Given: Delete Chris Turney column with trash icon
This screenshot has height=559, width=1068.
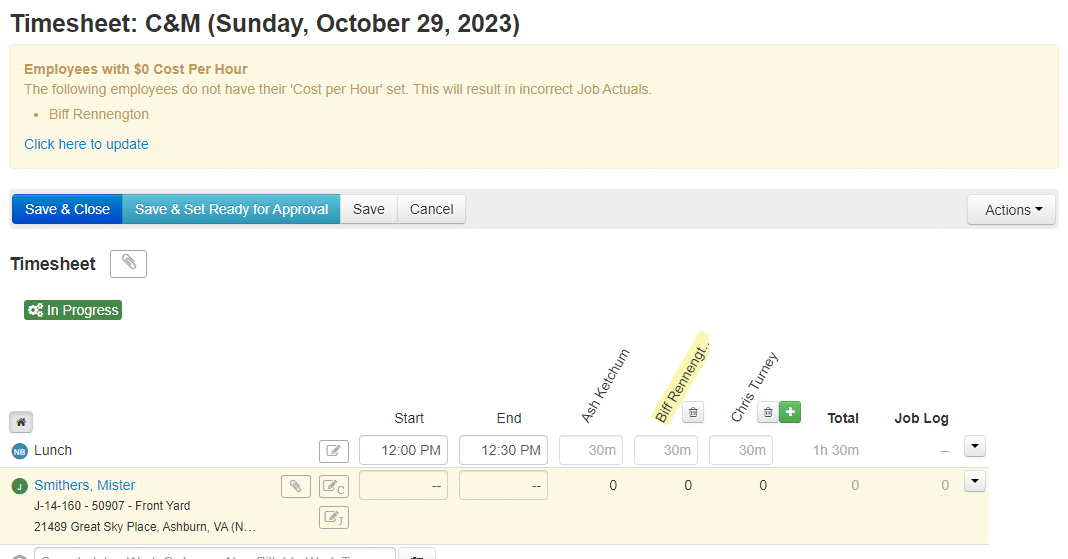Looking at the screenshot, I should coord(767,412).
